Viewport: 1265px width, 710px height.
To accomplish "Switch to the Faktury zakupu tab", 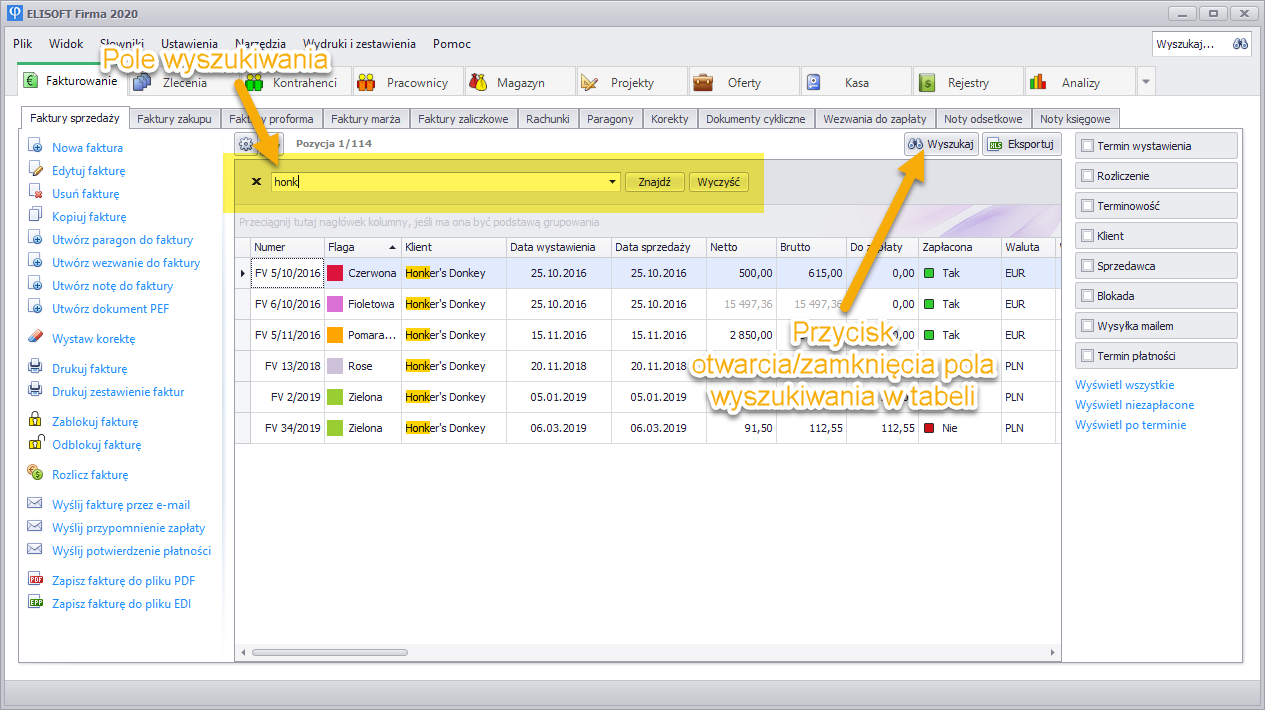I will point(174,119).
